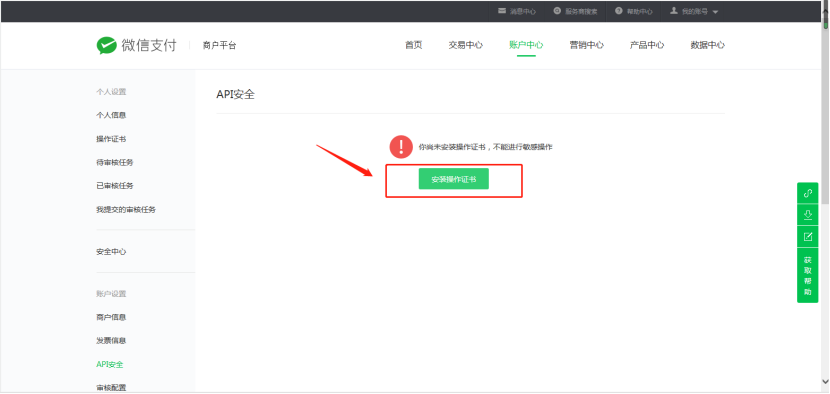Open 我提交的审核任务 in the sidebar
Viewport: 830px width, 394px height.
click(126, 209)
